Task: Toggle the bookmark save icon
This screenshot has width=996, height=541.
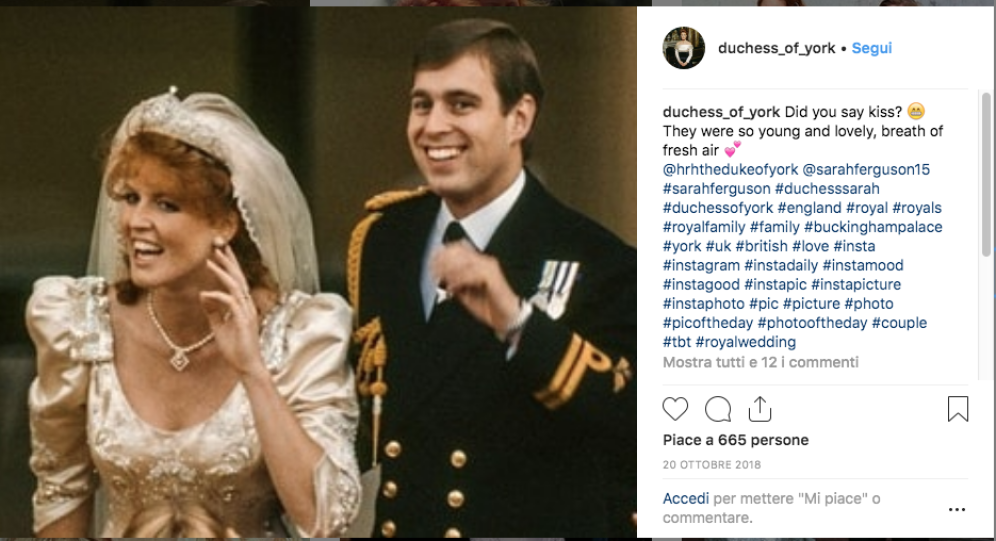Action: pos(957,409)
